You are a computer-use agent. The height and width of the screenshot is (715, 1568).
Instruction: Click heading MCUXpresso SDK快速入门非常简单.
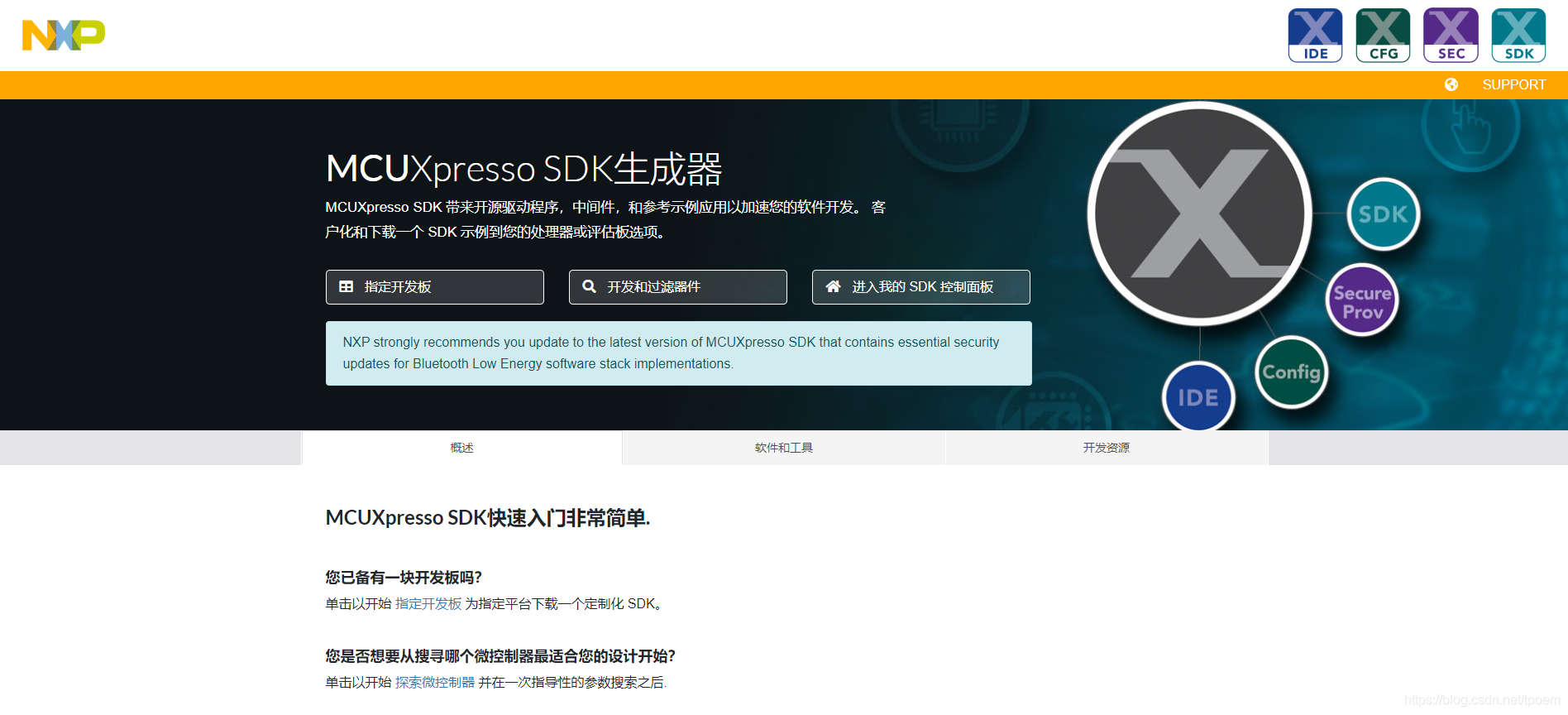(x=488, y=518)
